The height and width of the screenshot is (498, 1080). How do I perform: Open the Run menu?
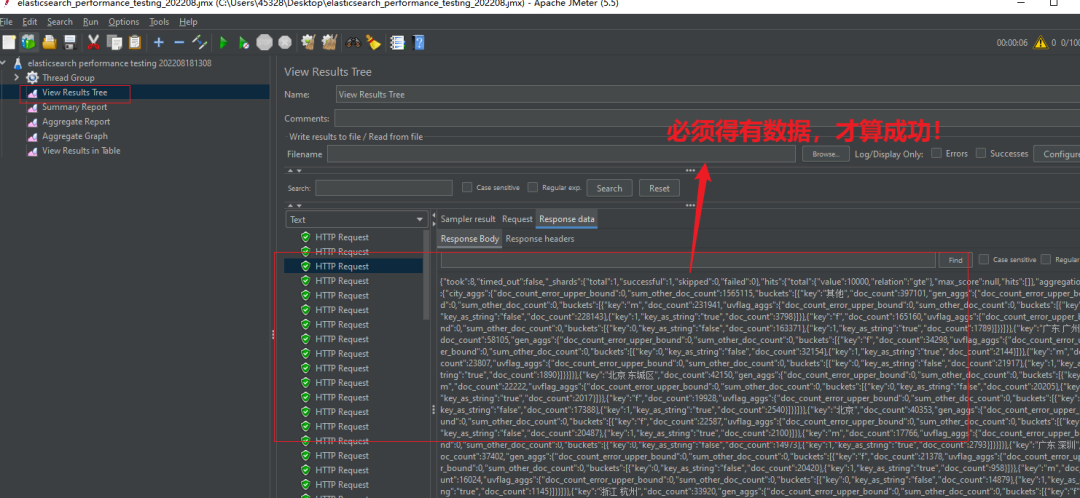90,22
